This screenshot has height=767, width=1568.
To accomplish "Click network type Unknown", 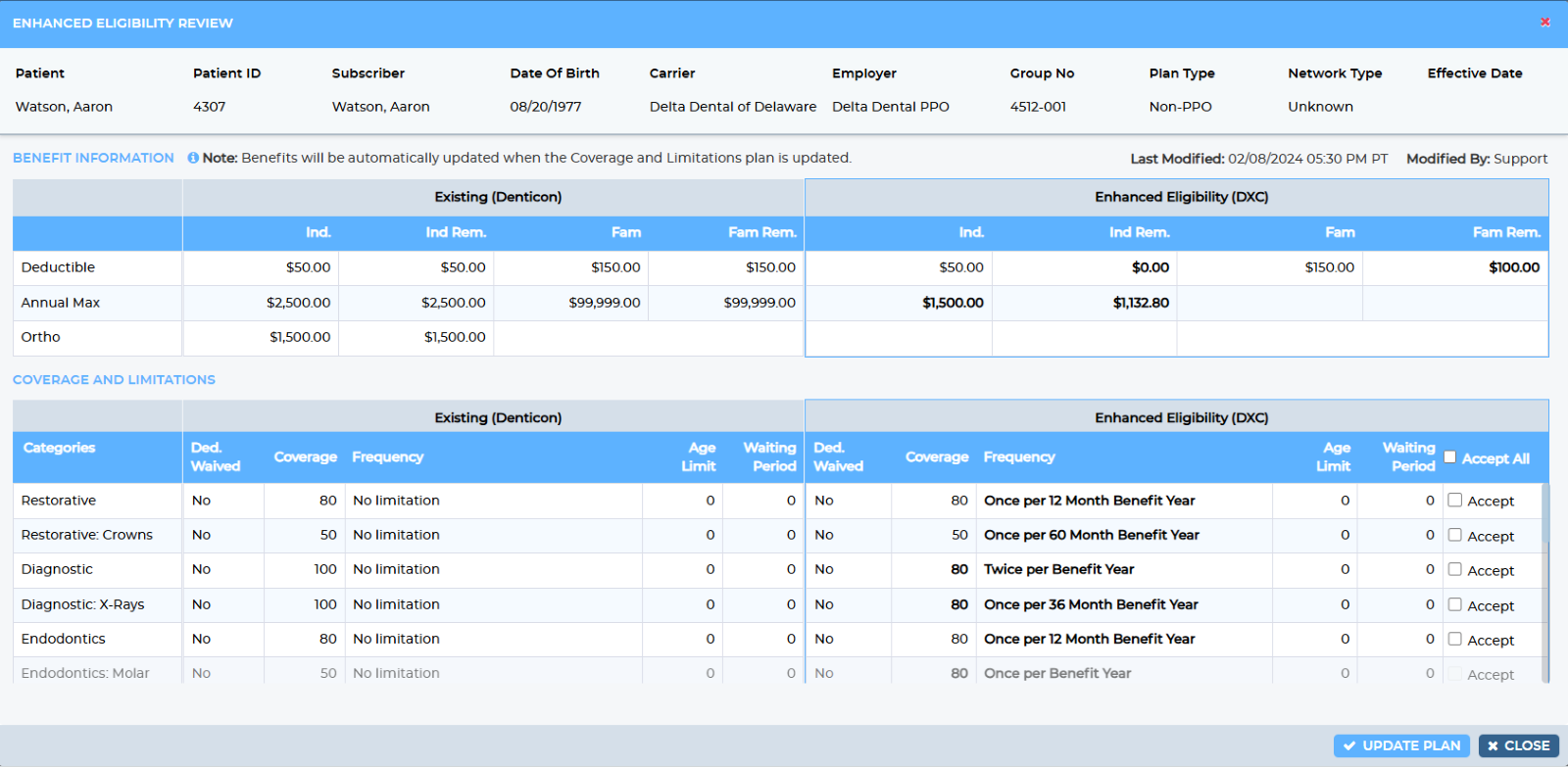I will point(1320,107).
